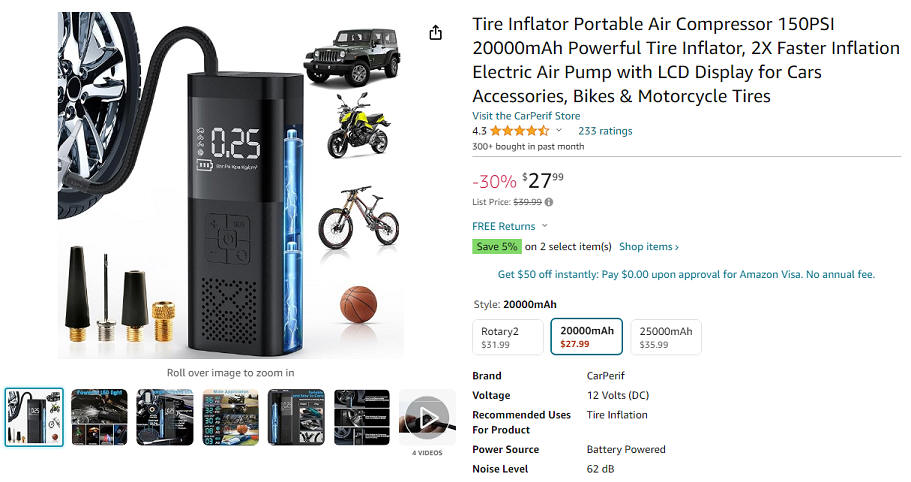Play the product videos thumbnail
The width and height of the screenshot is (911, 482).
(427, 417)
